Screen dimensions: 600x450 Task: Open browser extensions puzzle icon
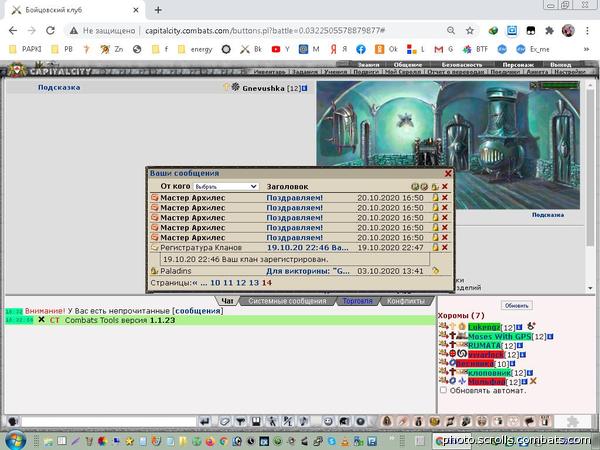point(549,31)
